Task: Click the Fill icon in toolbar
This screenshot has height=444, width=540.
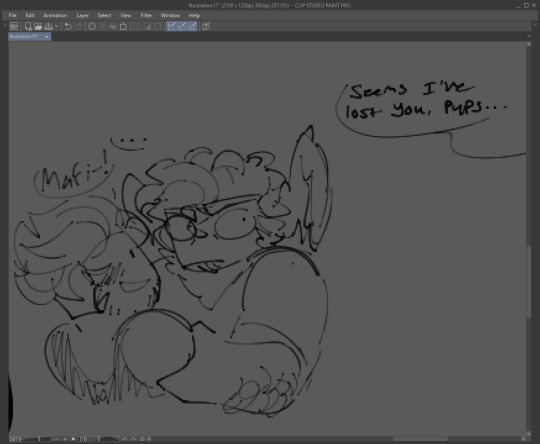Action: (113, 26)
